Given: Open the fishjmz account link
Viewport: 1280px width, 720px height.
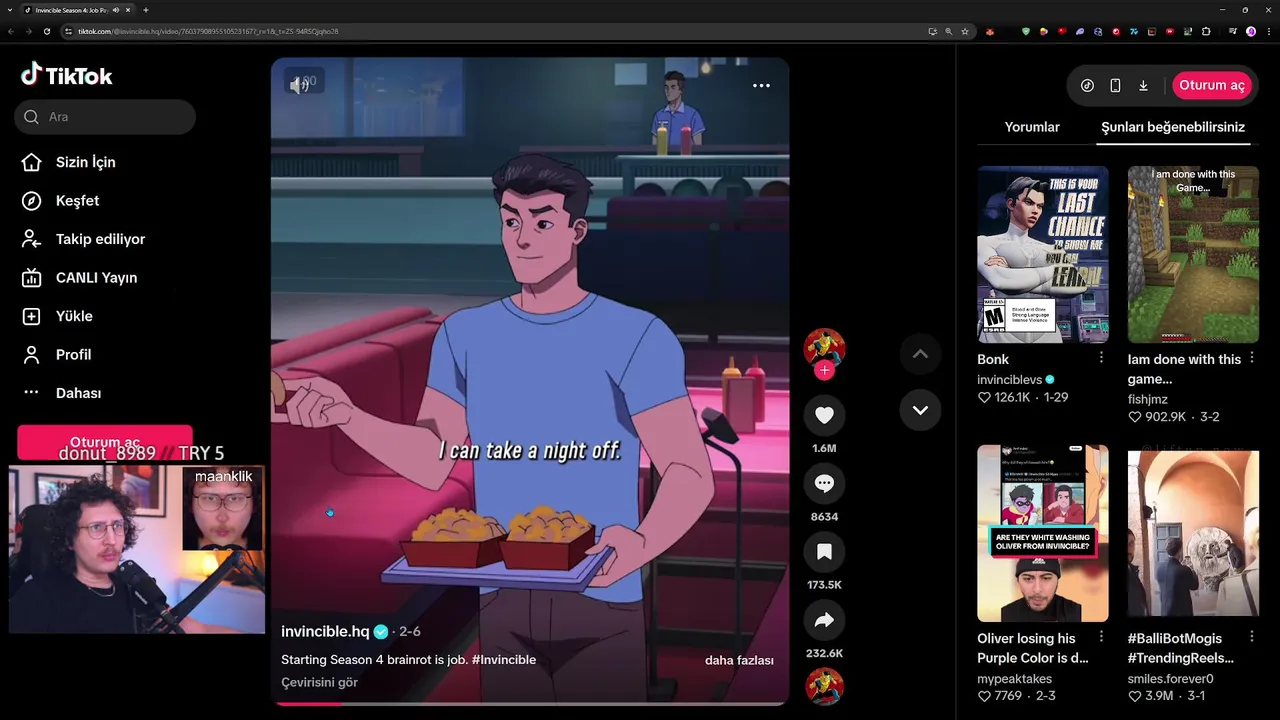Looking at the screenshot, I should click(1148, 399).
